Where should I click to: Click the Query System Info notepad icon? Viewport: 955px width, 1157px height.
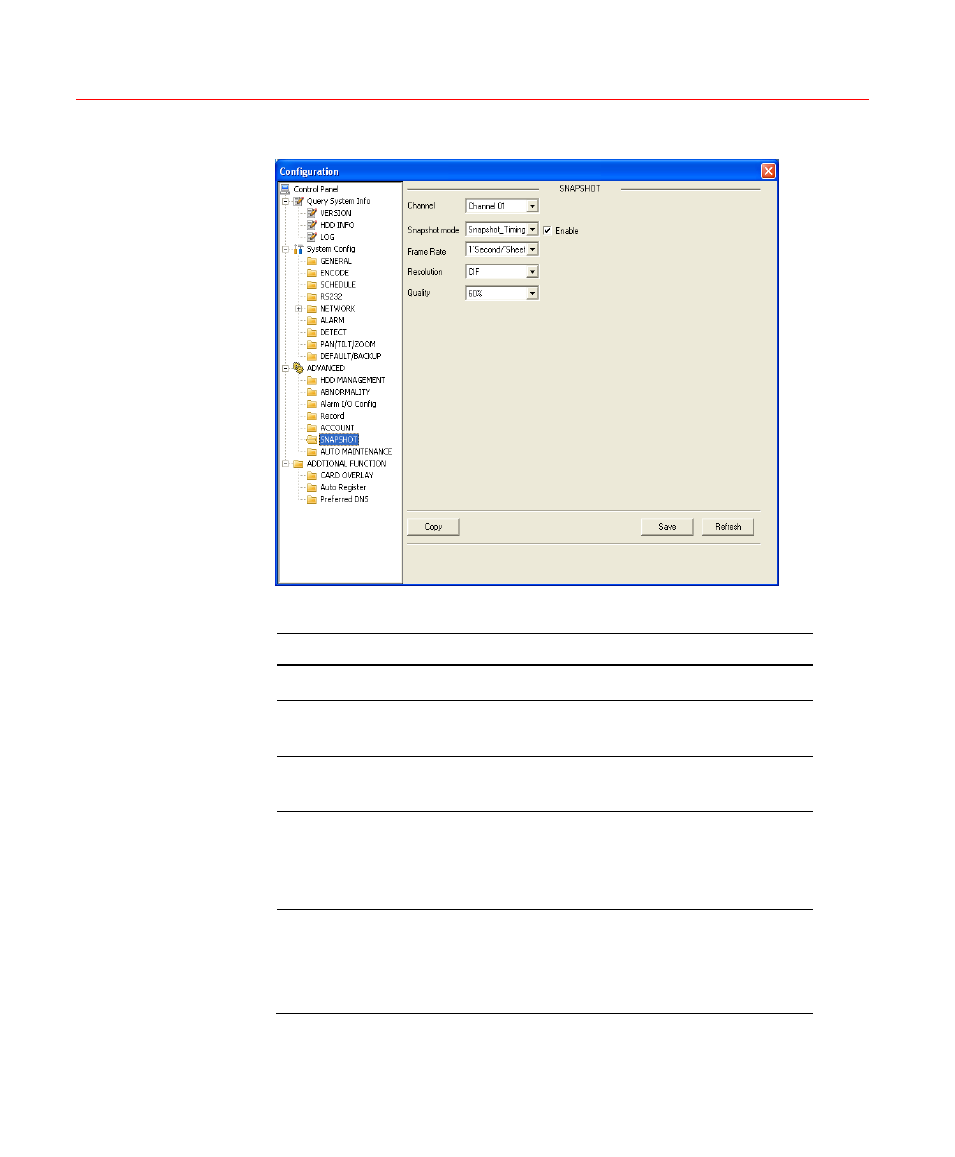[298, 201]
